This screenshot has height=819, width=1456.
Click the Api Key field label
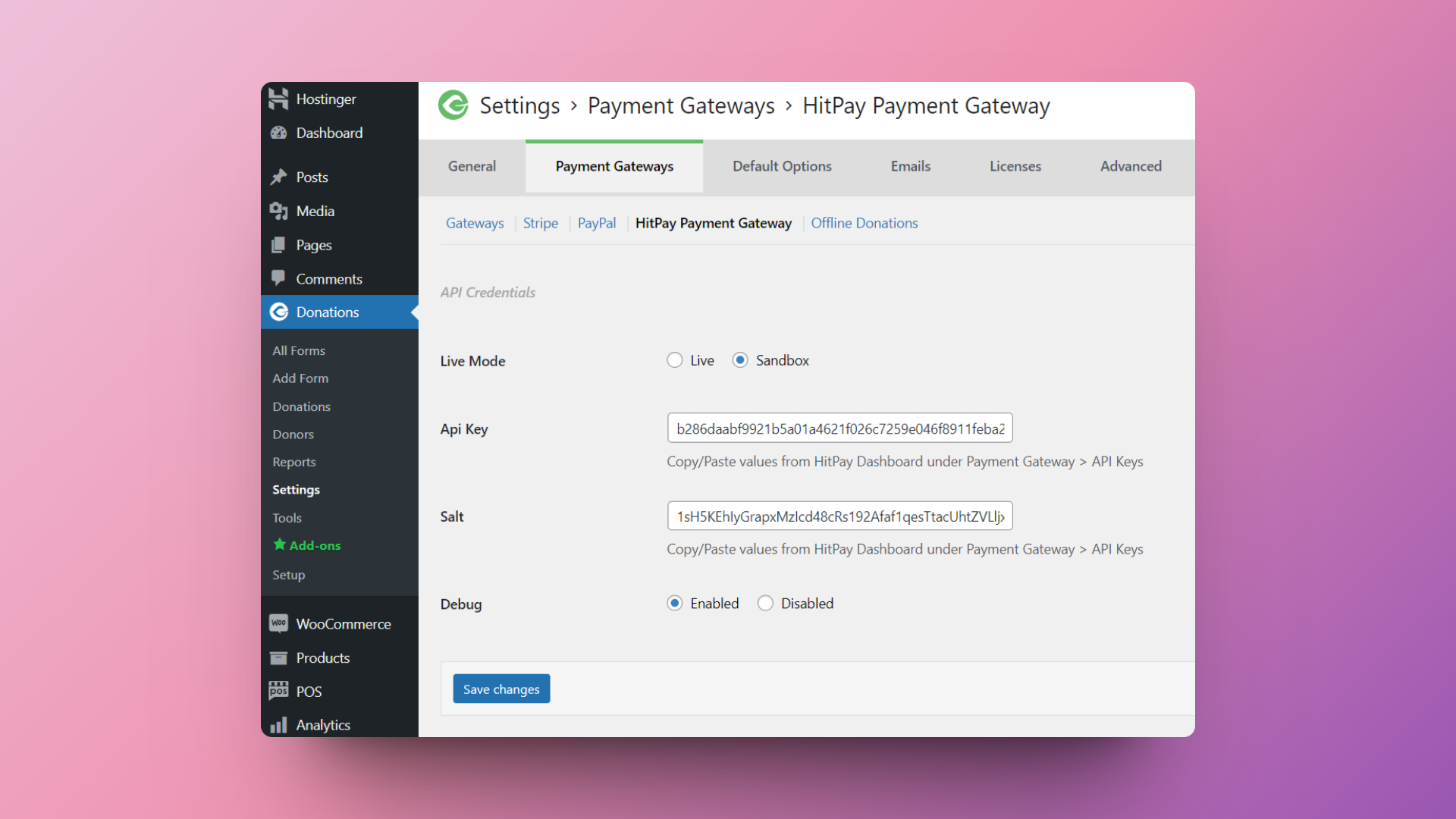pyautogui.click(x=464, y=429)
